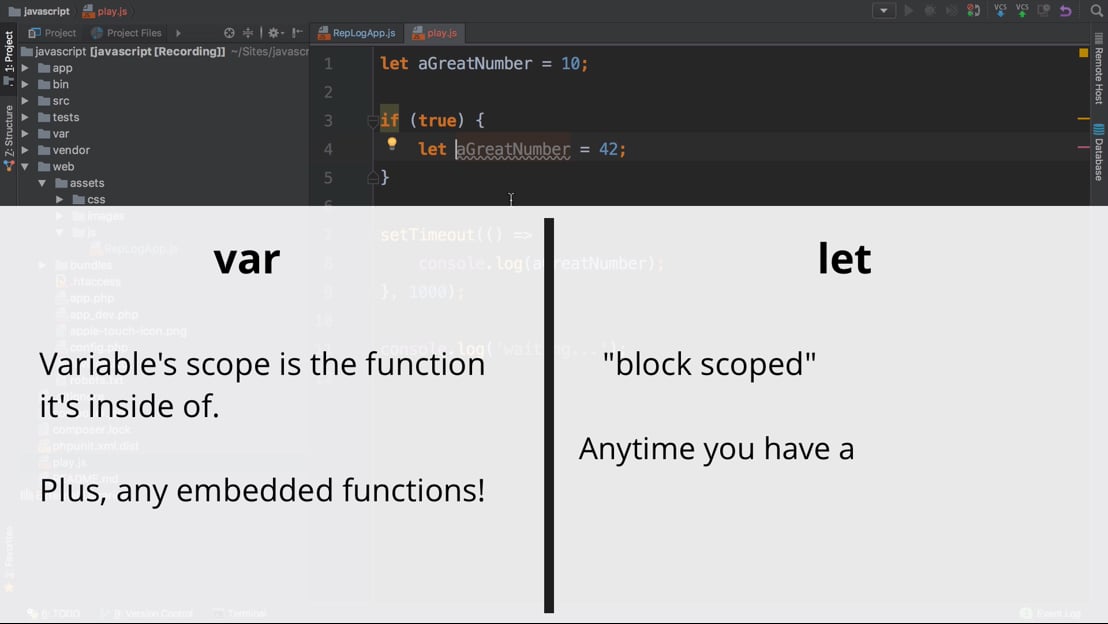Expand the app folder in project tree
Viewport: 1108px width, 624px height.
point(25,68)
